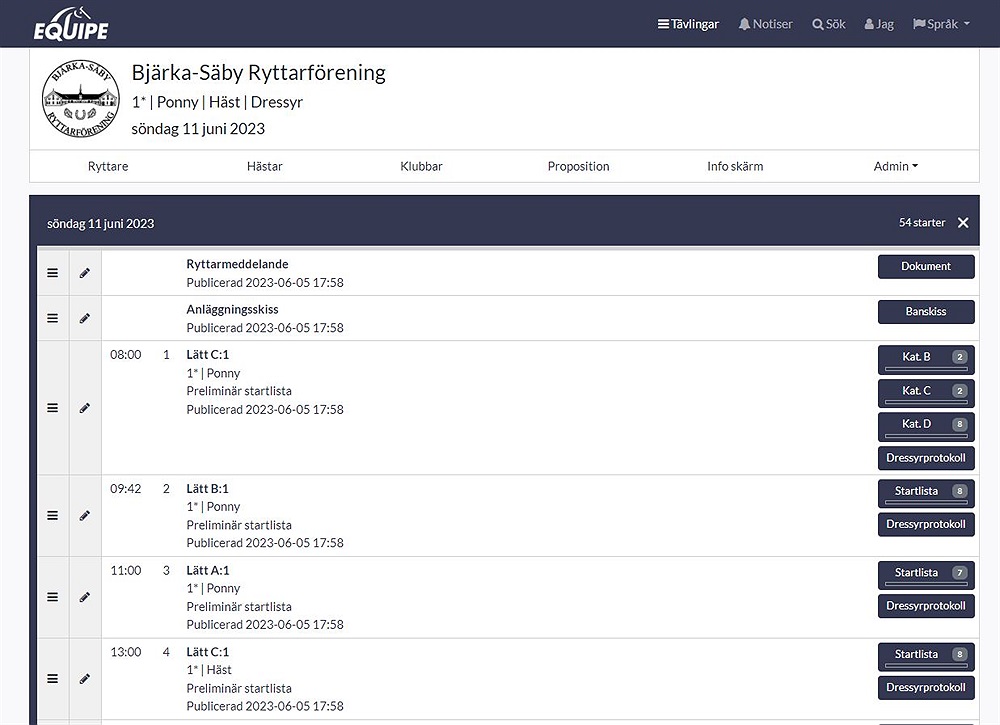The image size is (1000, 725).
Task: Click the pencil edit icon for Ryttarmeddelande
Action: pyautogui.click(x=85, y=273)
